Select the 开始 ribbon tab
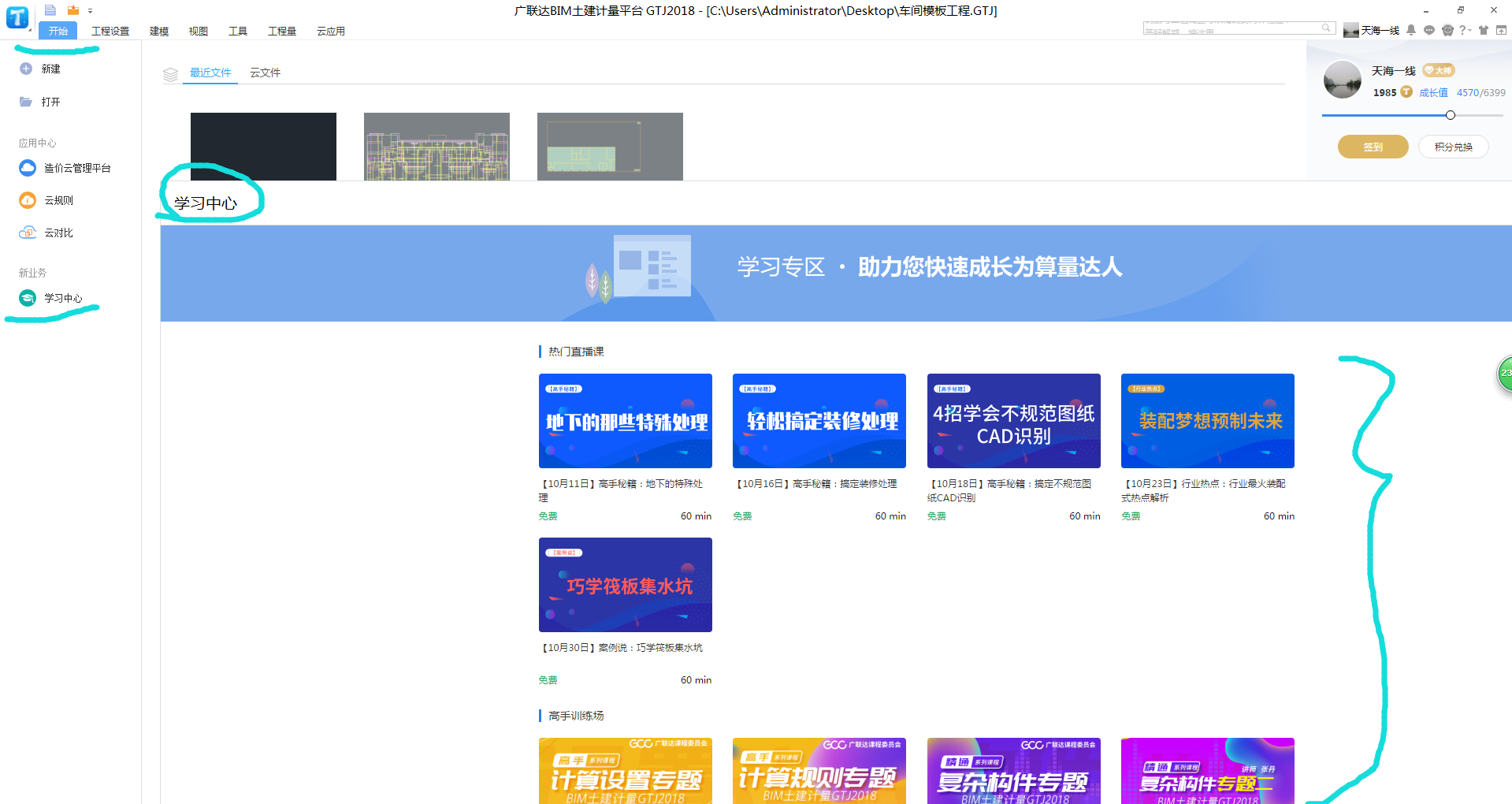 coord(58,31)
